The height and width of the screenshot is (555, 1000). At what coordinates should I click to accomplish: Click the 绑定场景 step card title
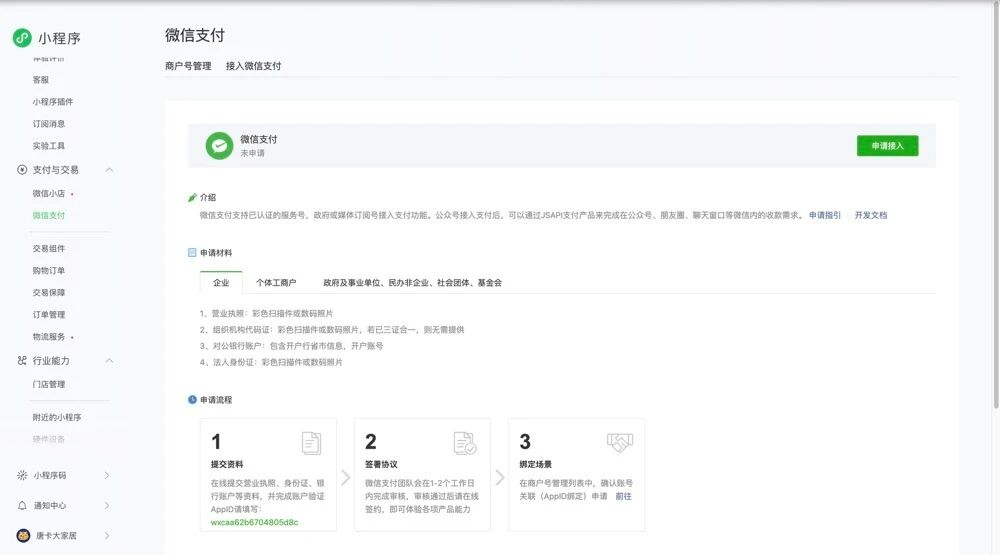click(536, 464)
